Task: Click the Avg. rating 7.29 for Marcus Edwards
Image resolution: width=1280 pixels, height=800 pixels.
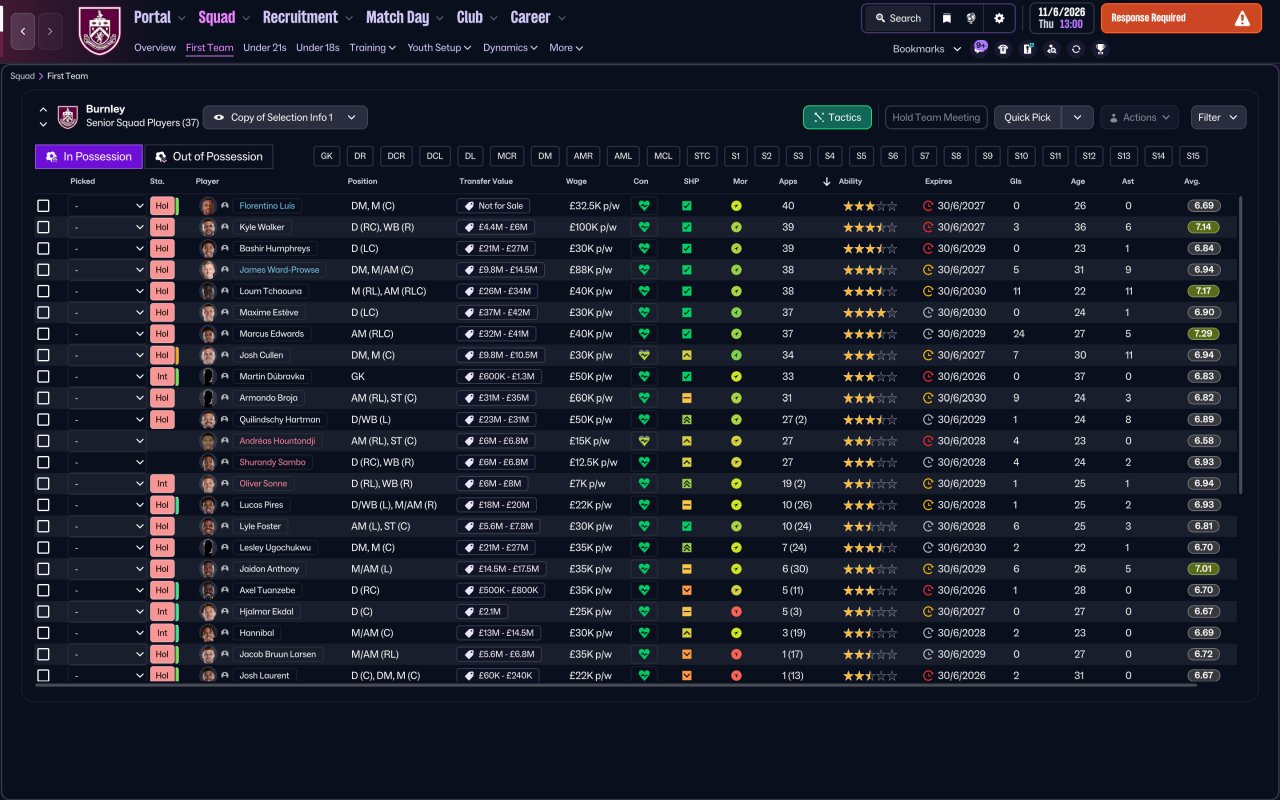Action: (1204, 334)
